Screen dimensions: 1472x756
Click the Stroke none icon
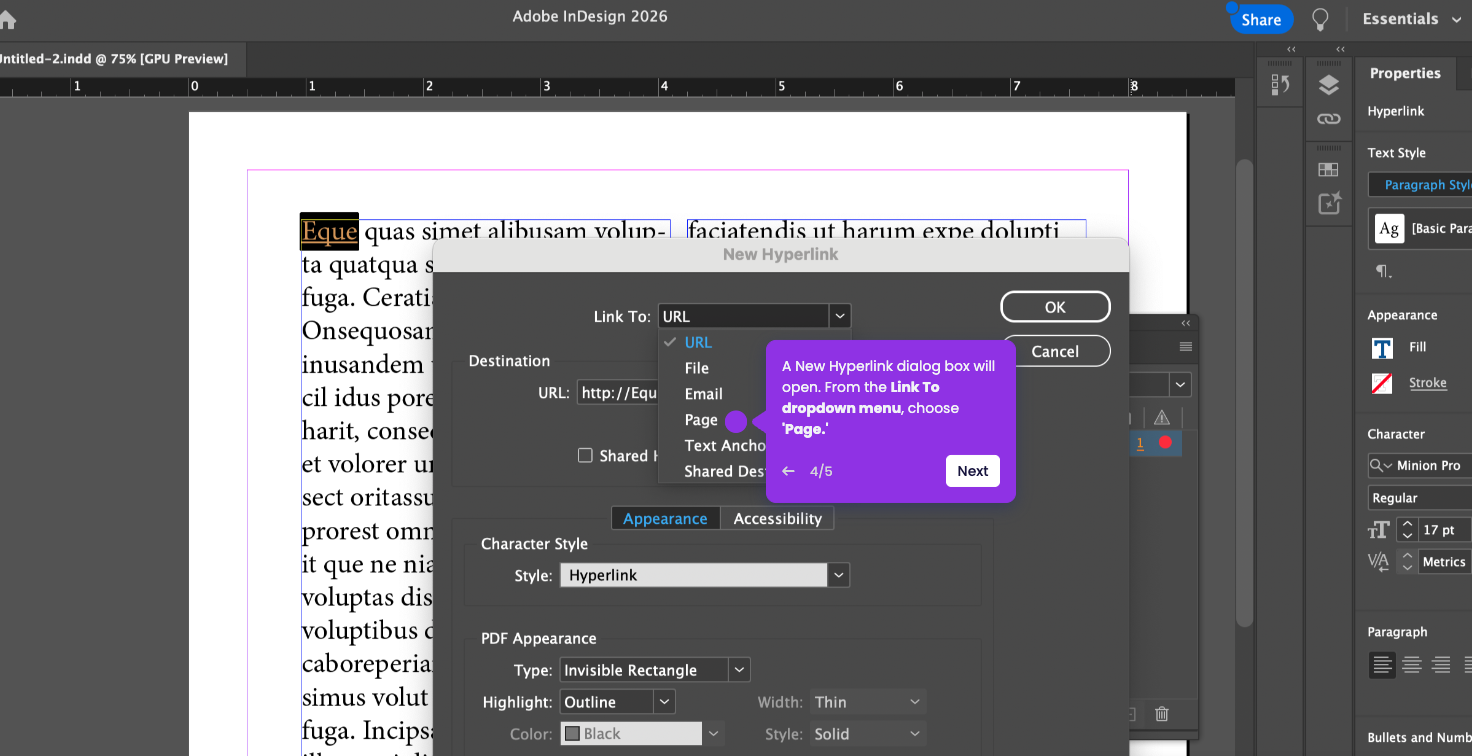[1383, 383]
